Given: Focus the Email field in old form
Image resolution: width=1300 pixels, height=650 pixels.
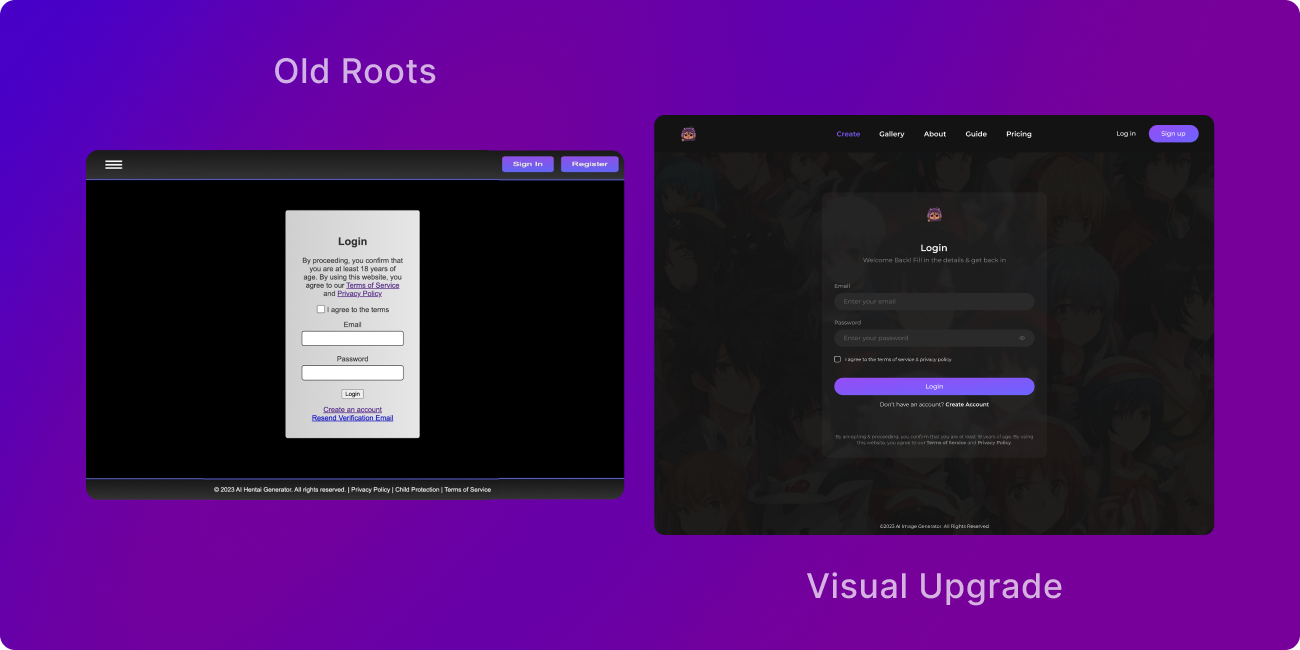Looking at the screenshot, I should pyautogui.click(x=352, y=338).
